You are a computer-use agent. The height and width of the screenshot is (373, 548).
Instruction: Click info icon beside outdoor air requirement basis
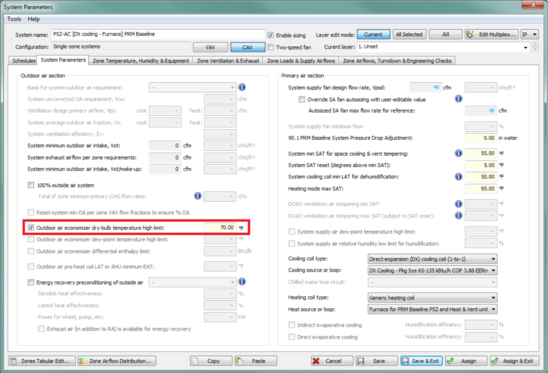tap(242, 87)
